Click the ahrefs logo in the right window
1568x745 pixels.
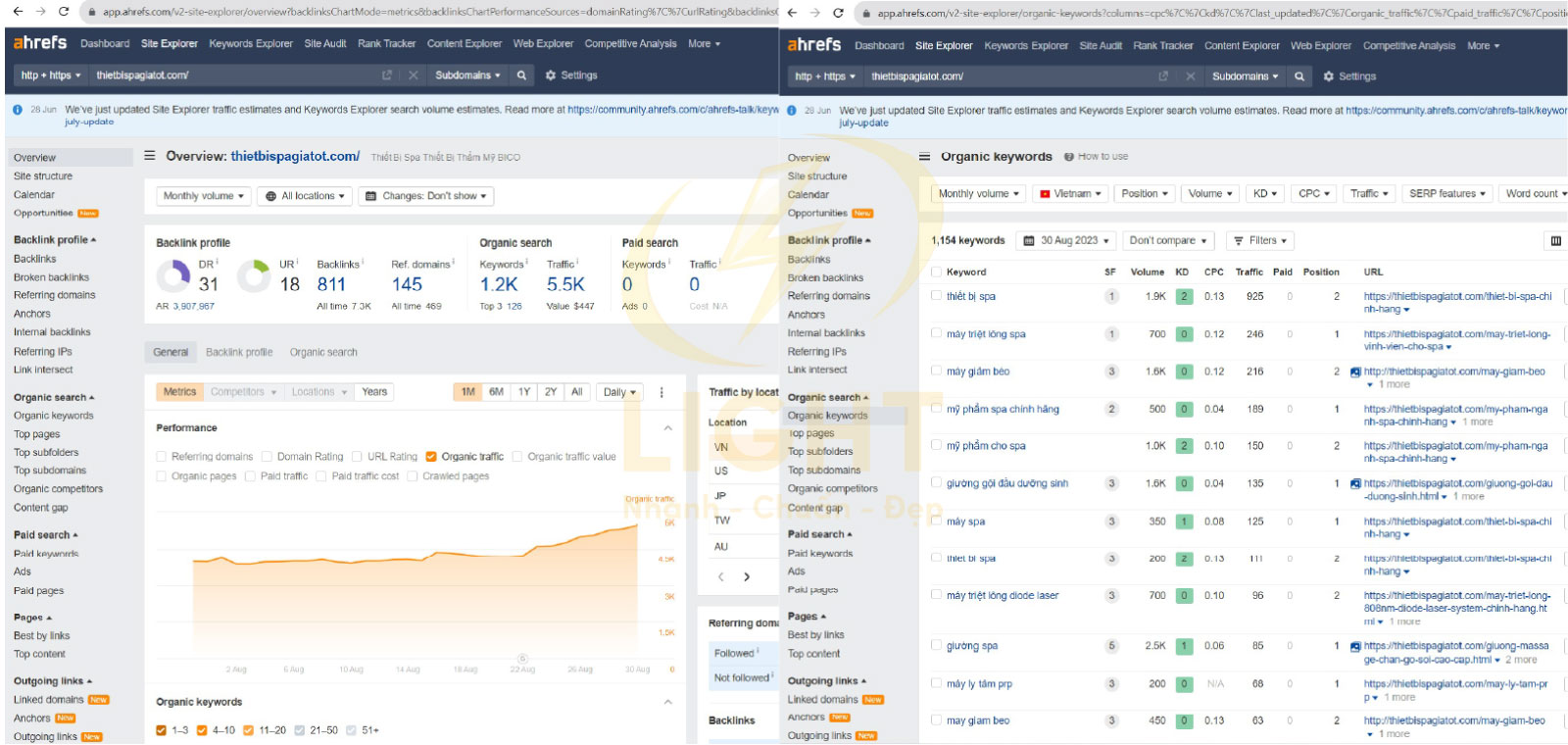[814, 45]
